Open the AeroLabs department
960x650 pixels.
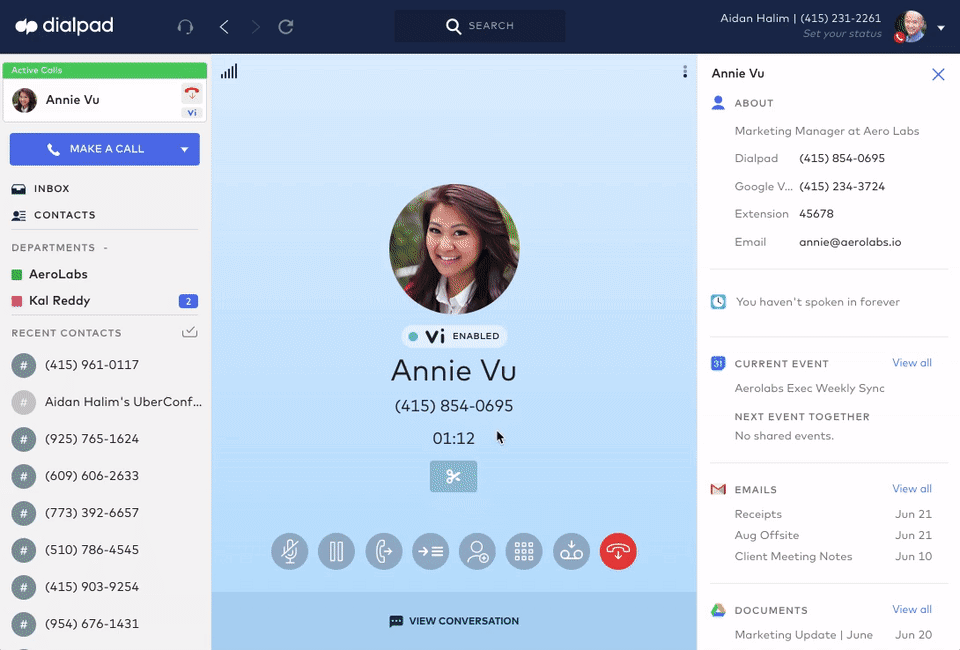point(50,274)
